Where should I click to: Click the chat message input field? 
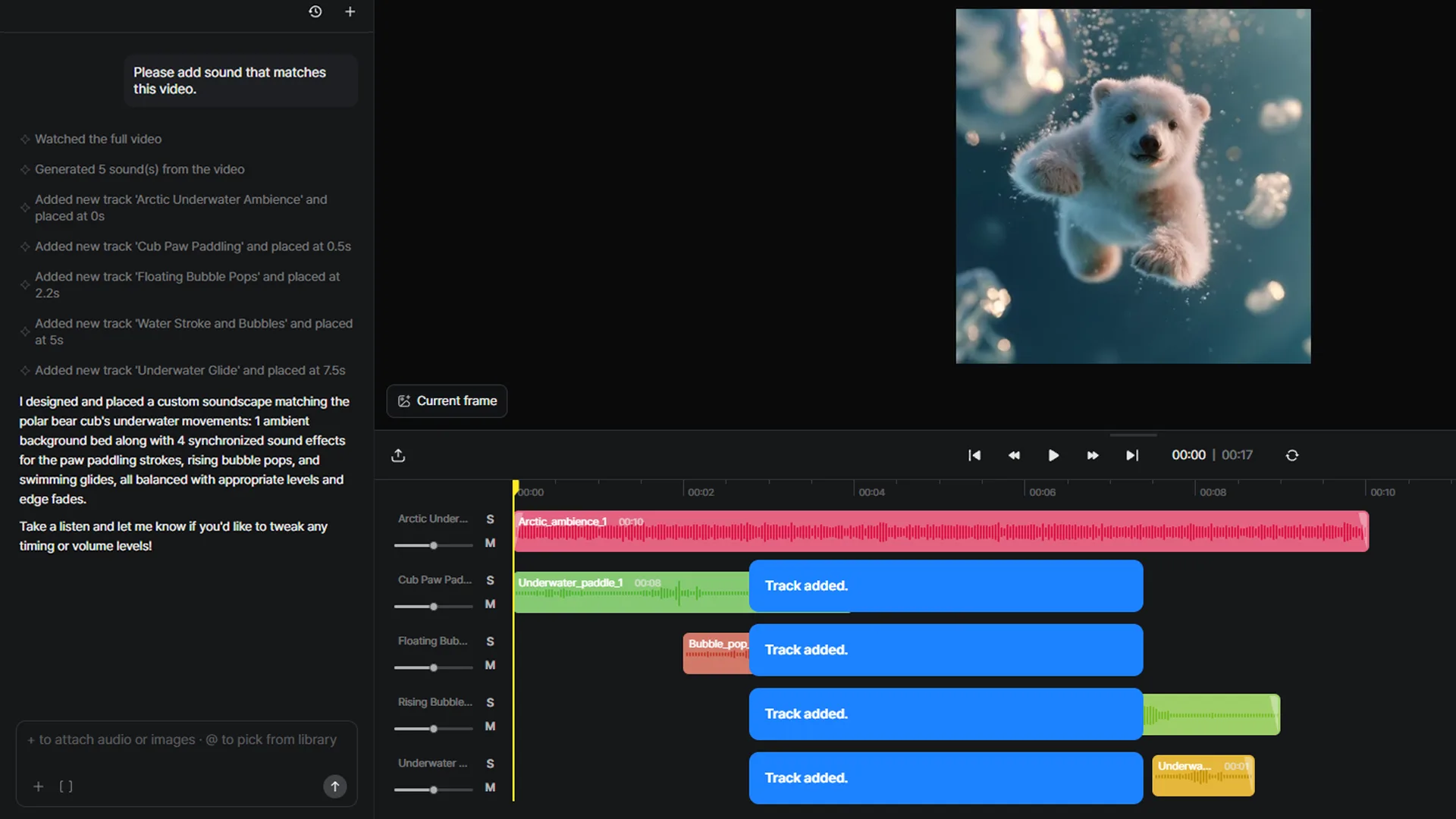pyautogui.click(x=186, y=739)
